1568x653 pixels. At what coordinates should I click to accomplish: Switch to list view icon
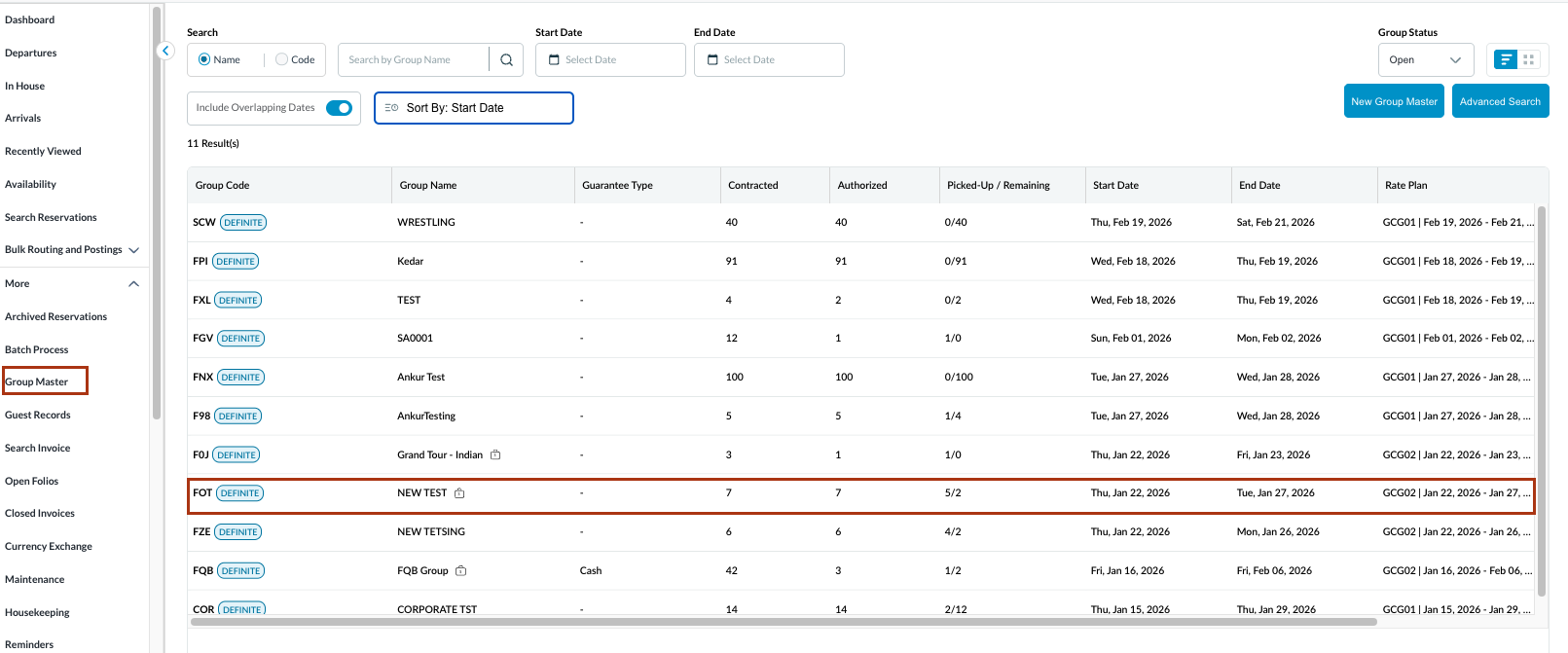coord(1506,60)
